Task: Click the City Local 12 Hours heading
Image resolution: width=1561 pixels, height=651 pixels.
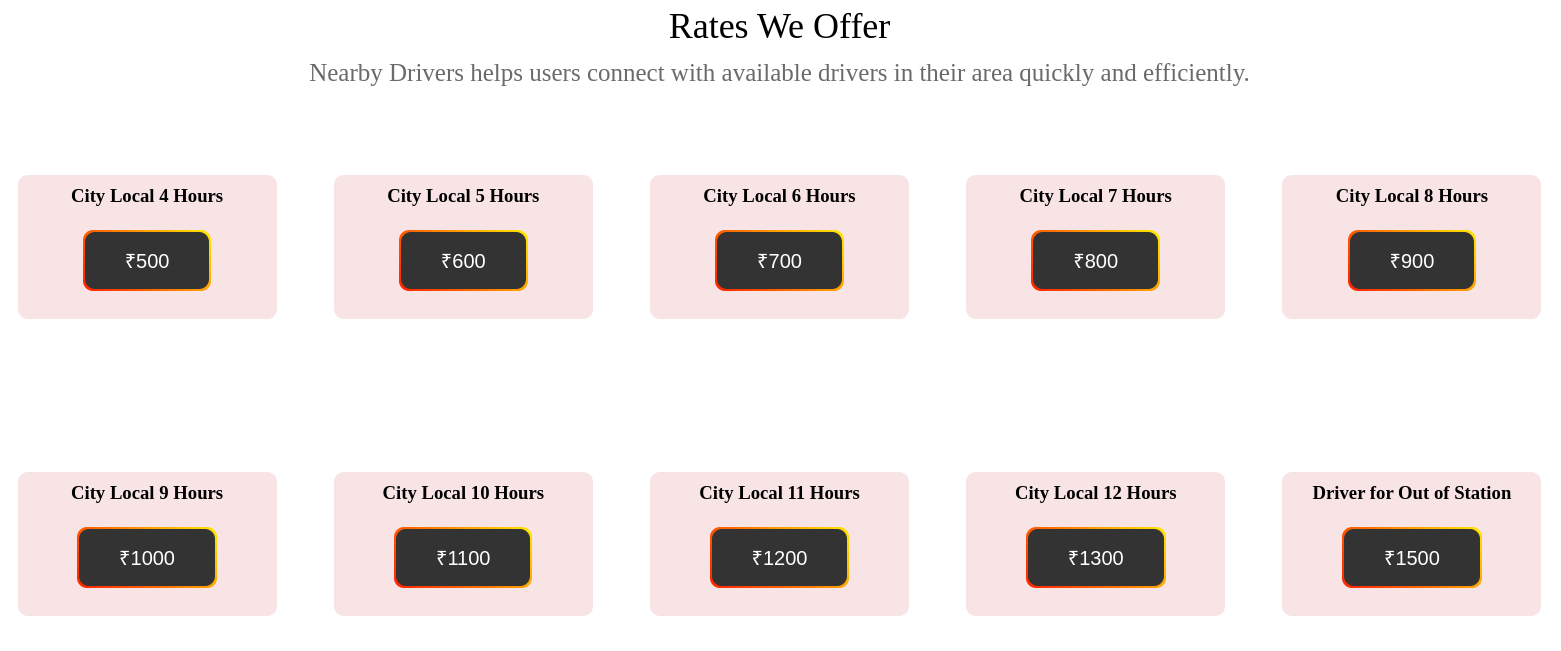Action: tap(1095, 493)
